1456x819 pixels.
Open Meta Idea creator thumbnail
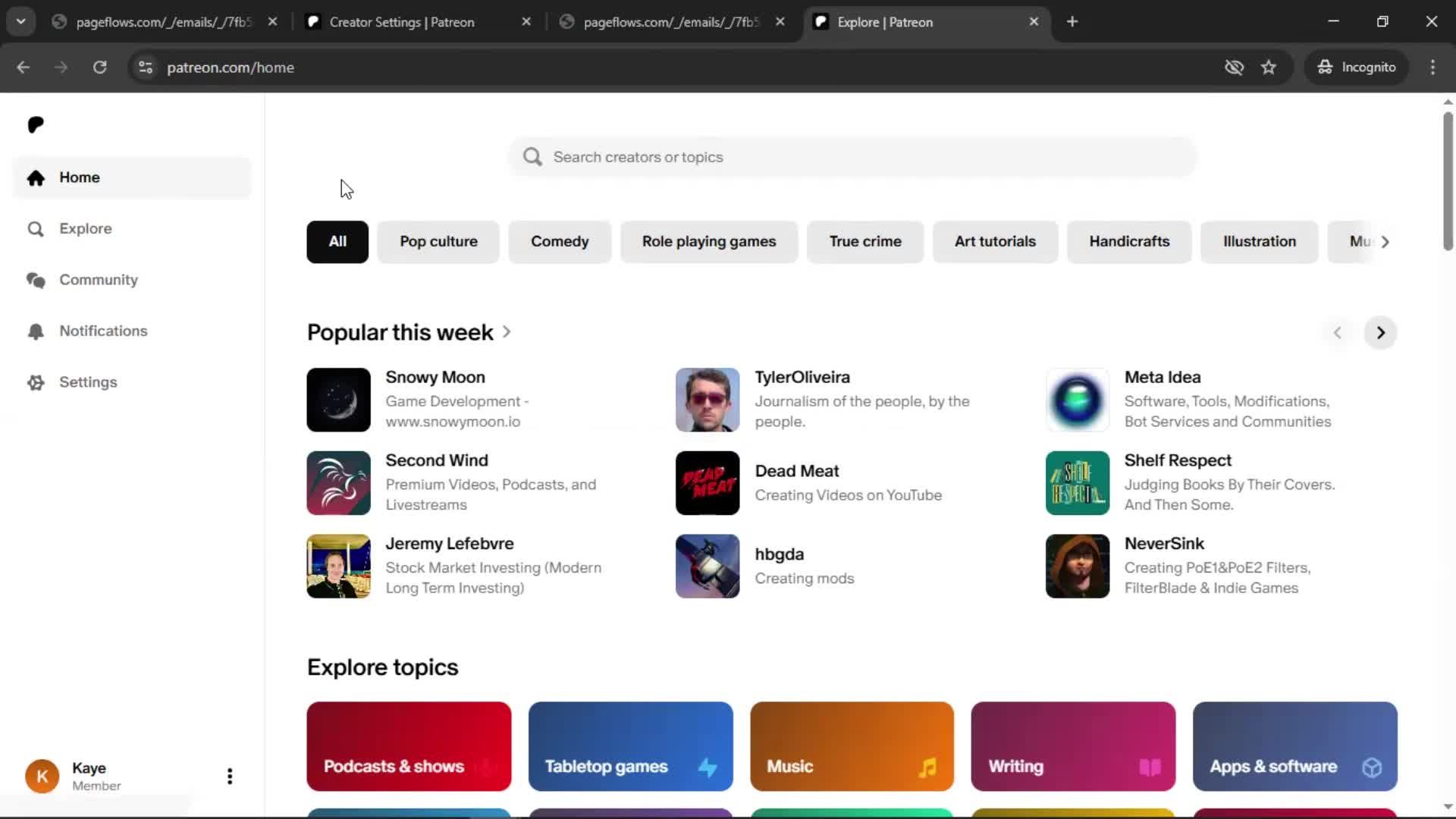coord(1078,400)
